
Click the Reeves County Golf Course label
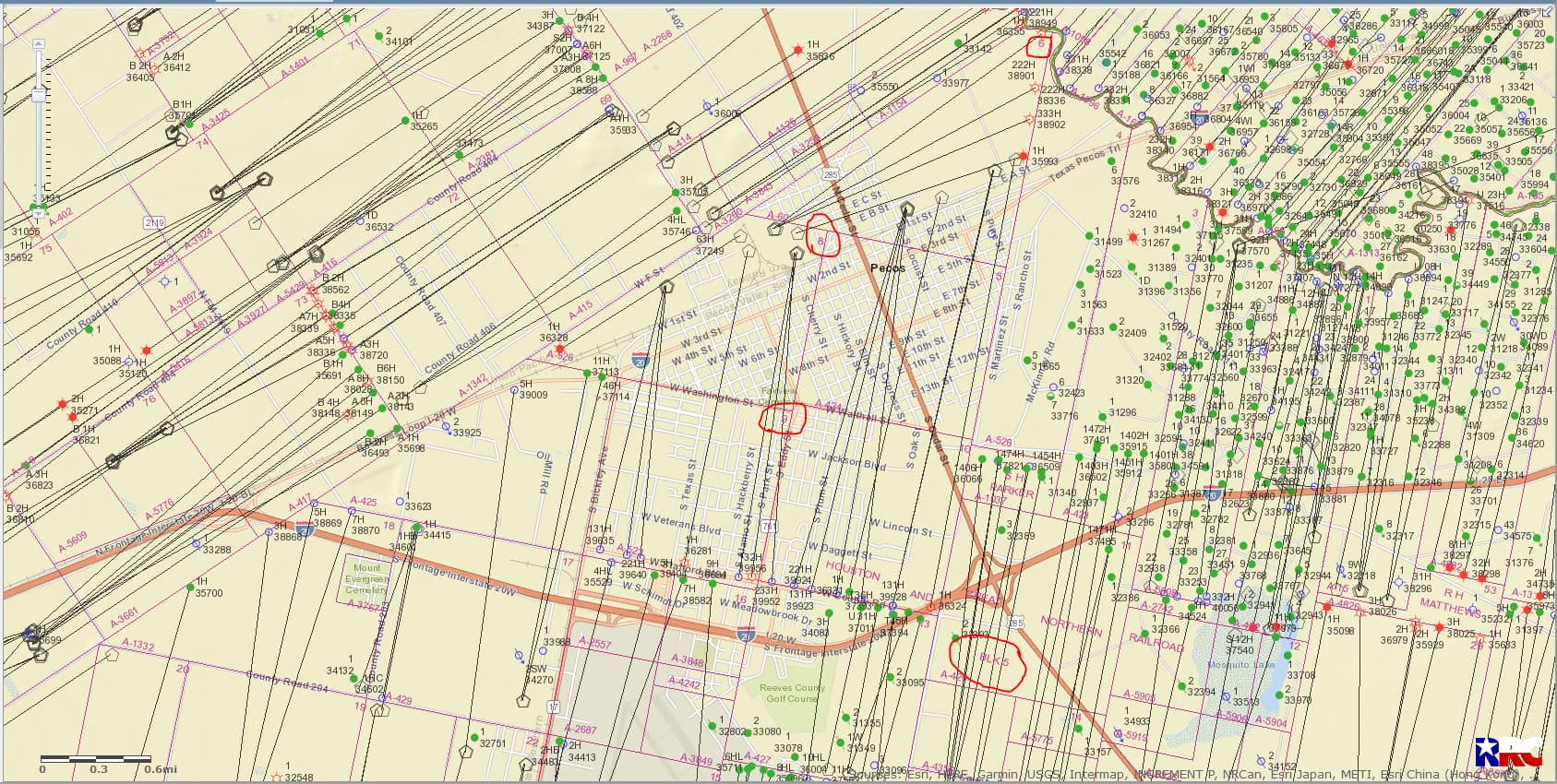click(792, 693)
